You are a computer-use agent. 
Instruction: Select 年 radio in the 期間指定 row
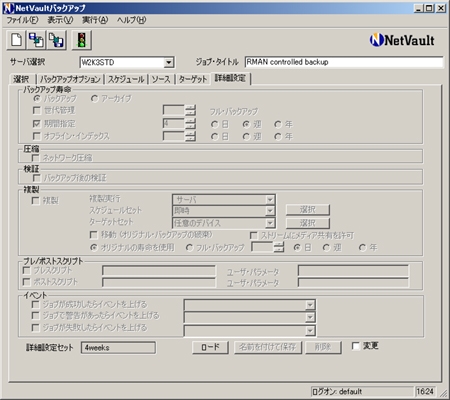click(x=278, y=124)
